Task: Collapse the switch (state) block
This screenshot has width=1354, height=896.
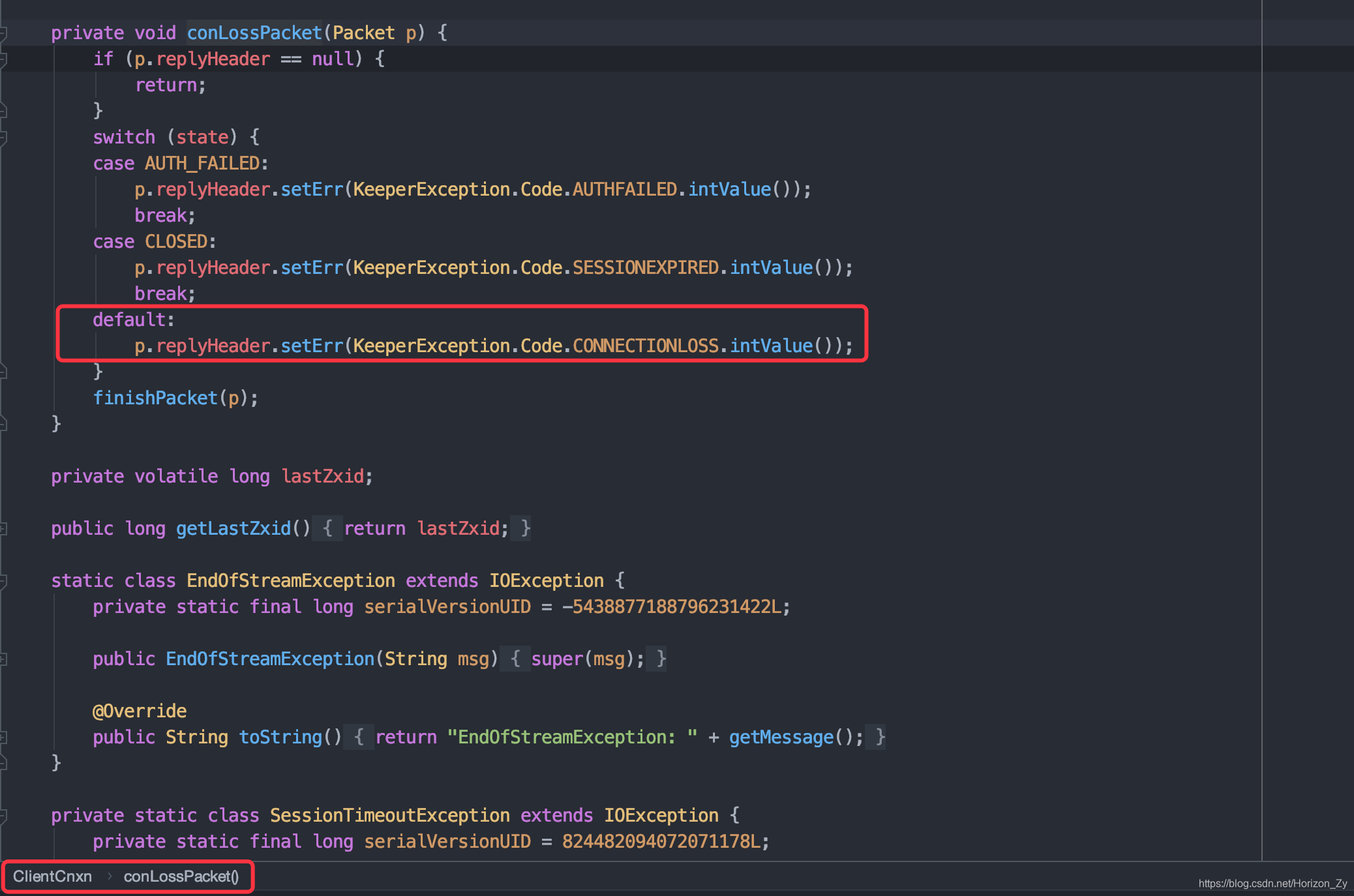Action: coord(3,137)
